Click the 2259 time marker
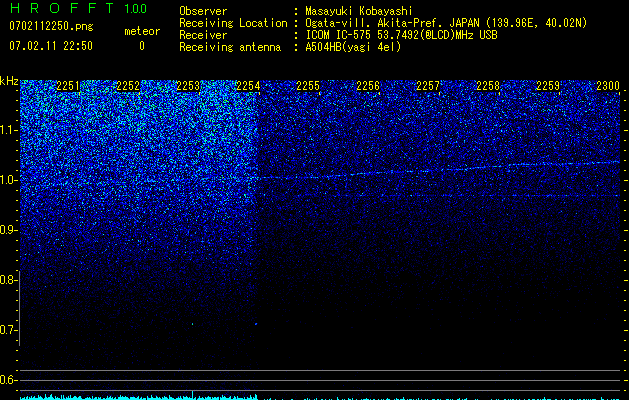Image resolution: width=629 pixels, height=400 pixels. 548,86
